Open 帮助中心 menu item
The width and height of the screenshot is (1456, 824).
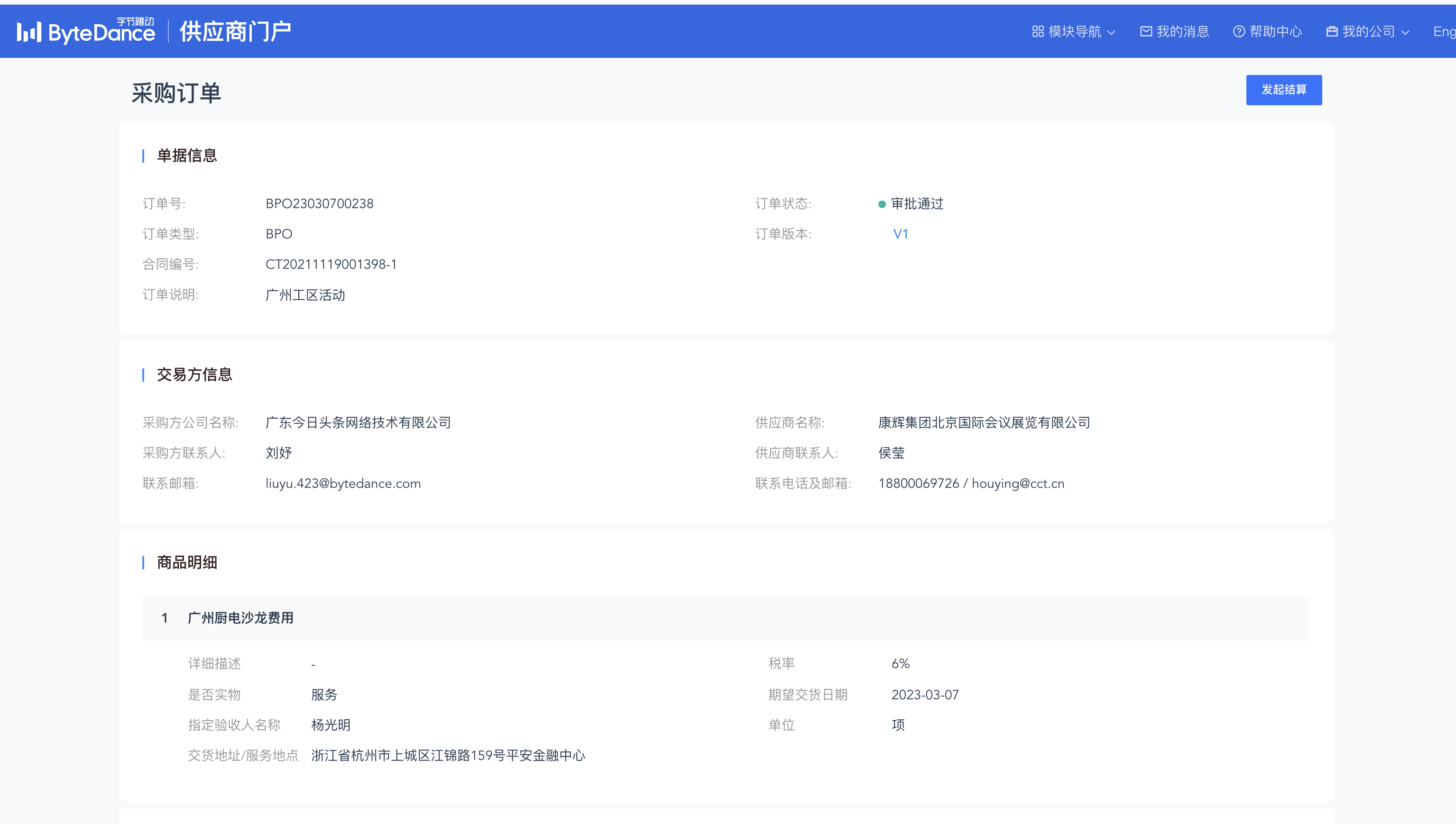pos(1275,32)
